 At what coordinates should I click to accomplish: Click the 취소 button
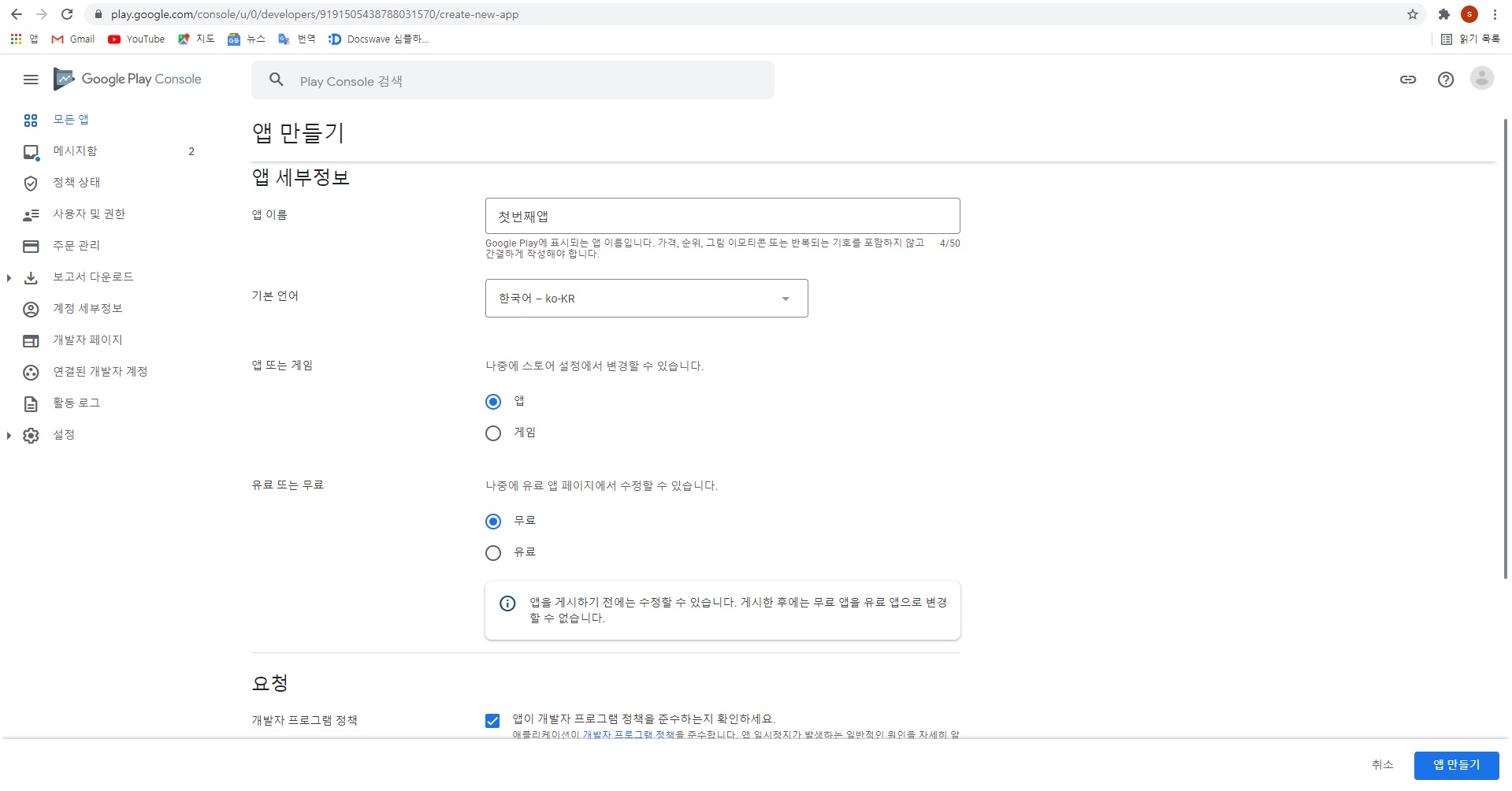click(x=1382, y=765)
